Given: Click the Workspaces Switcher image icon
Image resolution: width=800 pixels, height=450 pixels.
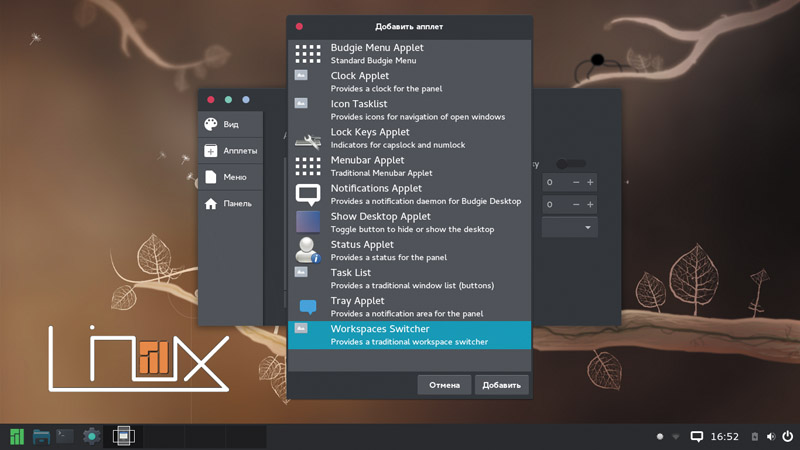Looking at the screenshot, I should click(301, 328).
